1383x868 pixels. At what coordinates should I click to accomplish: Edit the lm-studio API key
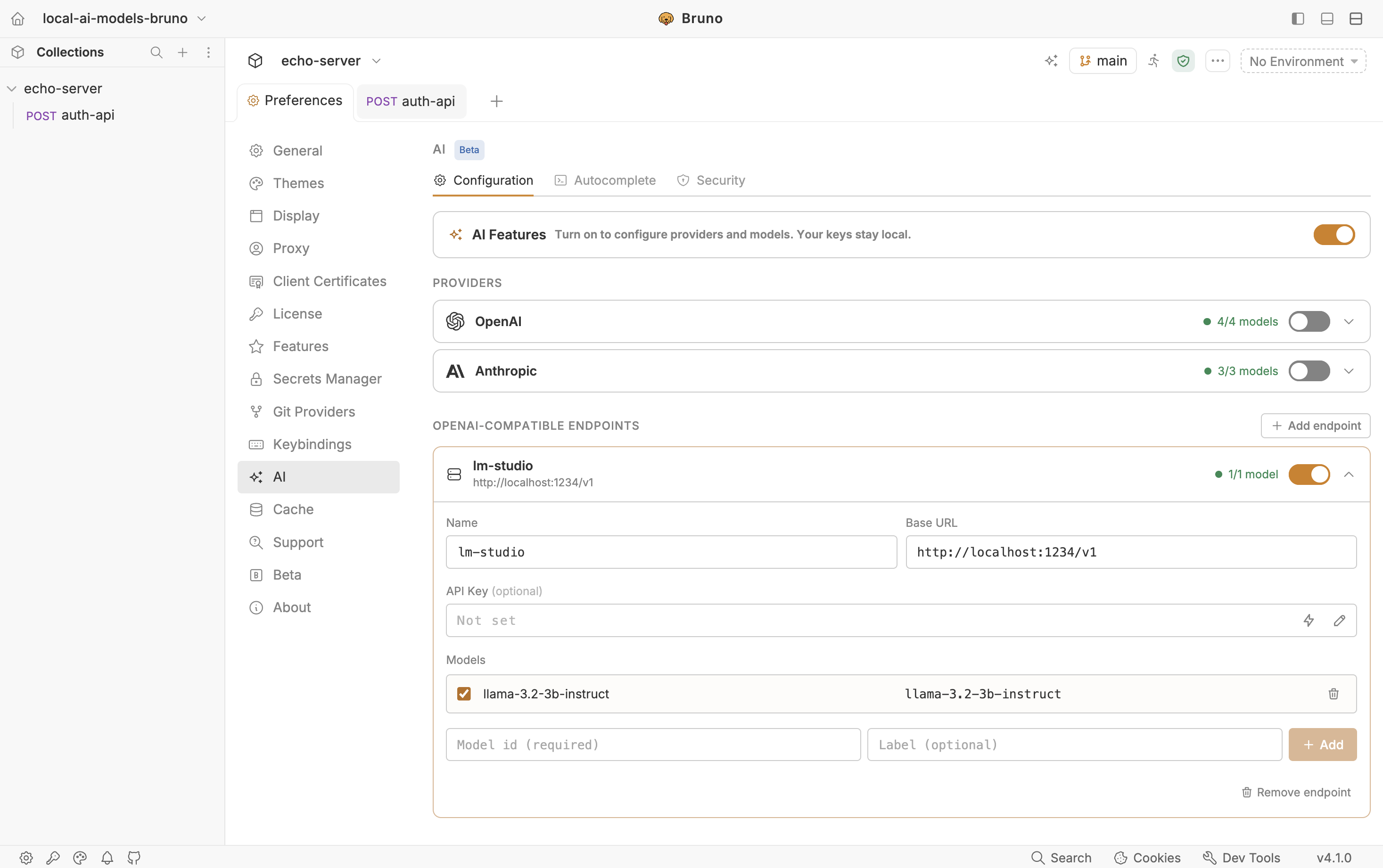(1339, 620)
